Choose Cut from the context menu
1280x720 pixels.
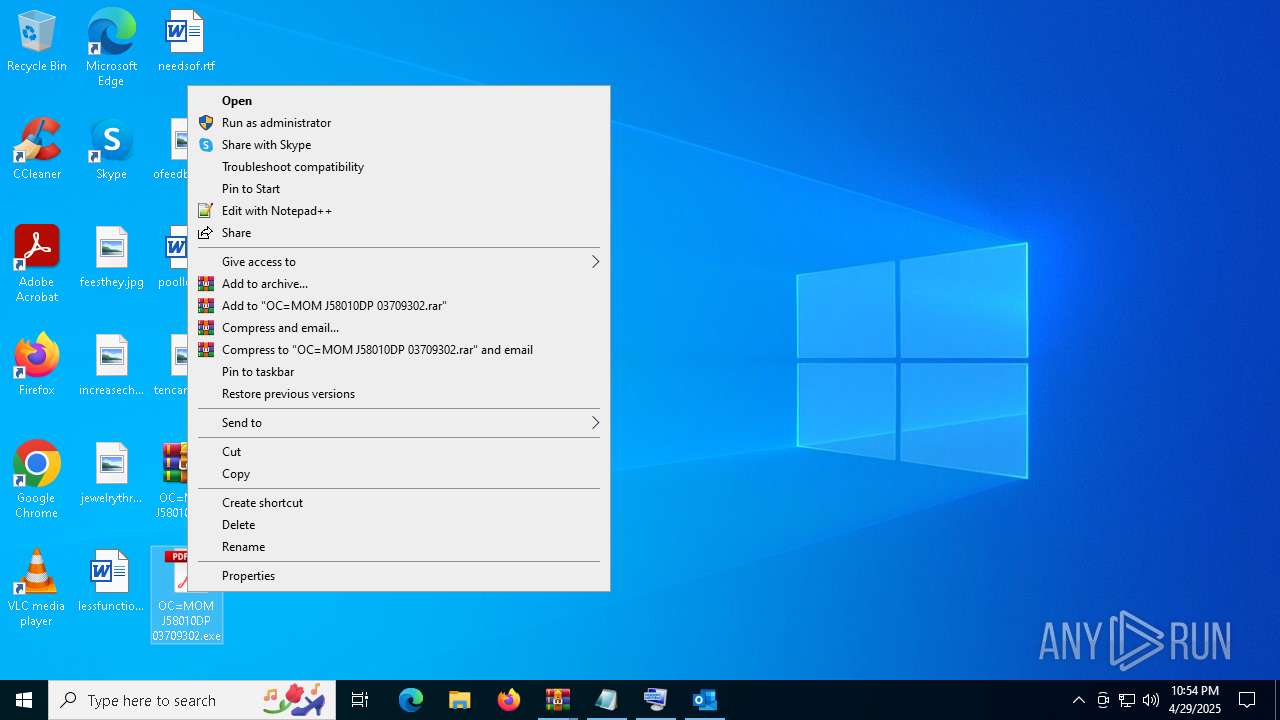coord(399,452)
